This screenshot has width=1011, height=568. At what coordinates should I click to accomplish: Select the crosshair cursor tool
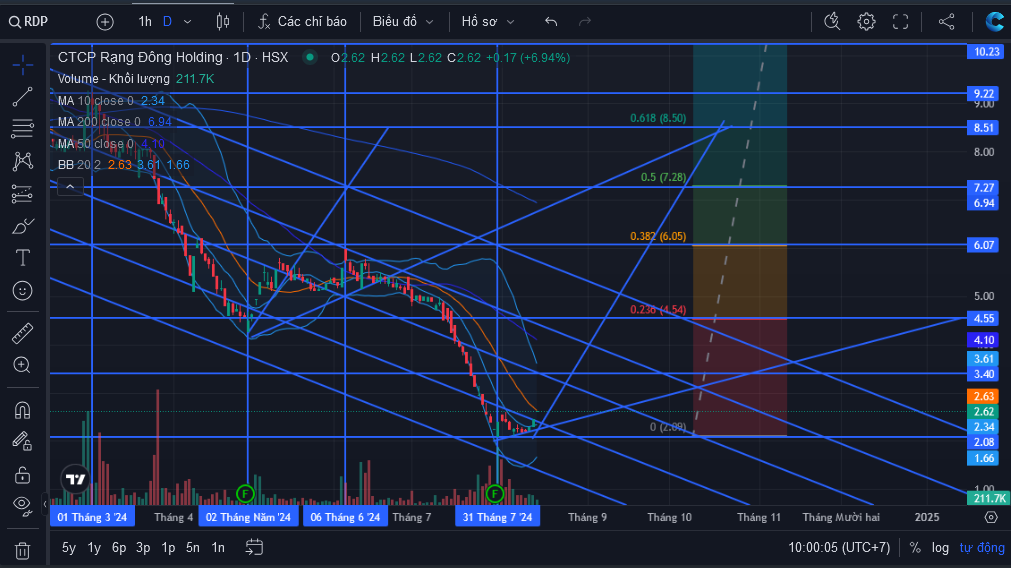pyautogui.click(x=23, y=64)
